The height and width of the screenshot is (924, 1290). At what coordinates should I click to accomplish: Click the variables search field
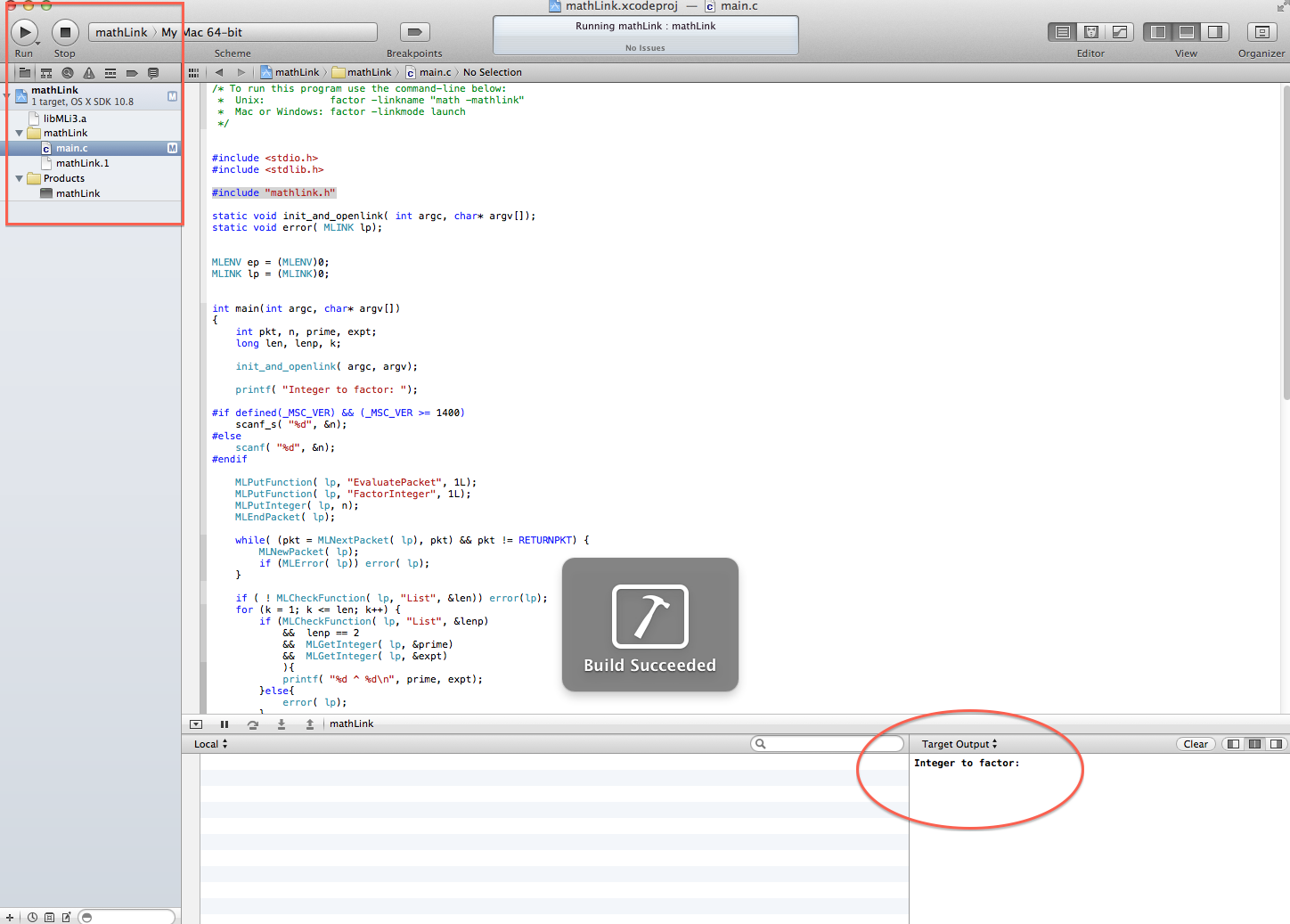tap(828, 744)
